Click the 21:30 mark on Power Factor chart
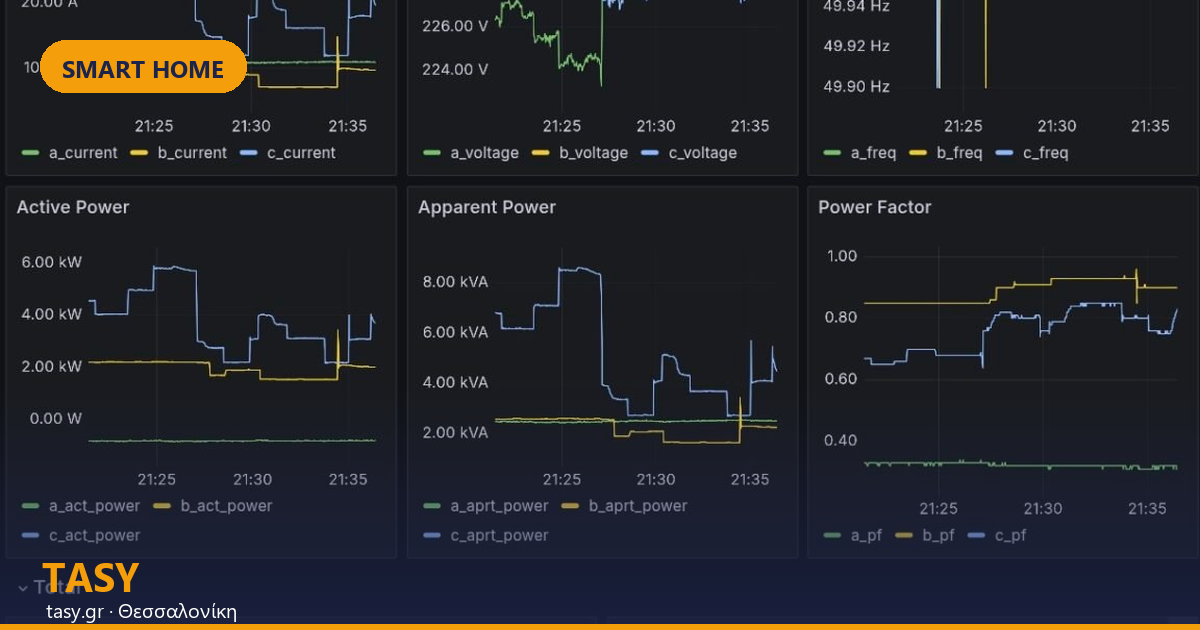The width and height of the screenshot is (1200, 630). pyautogui.click(x=1043, y=508)
